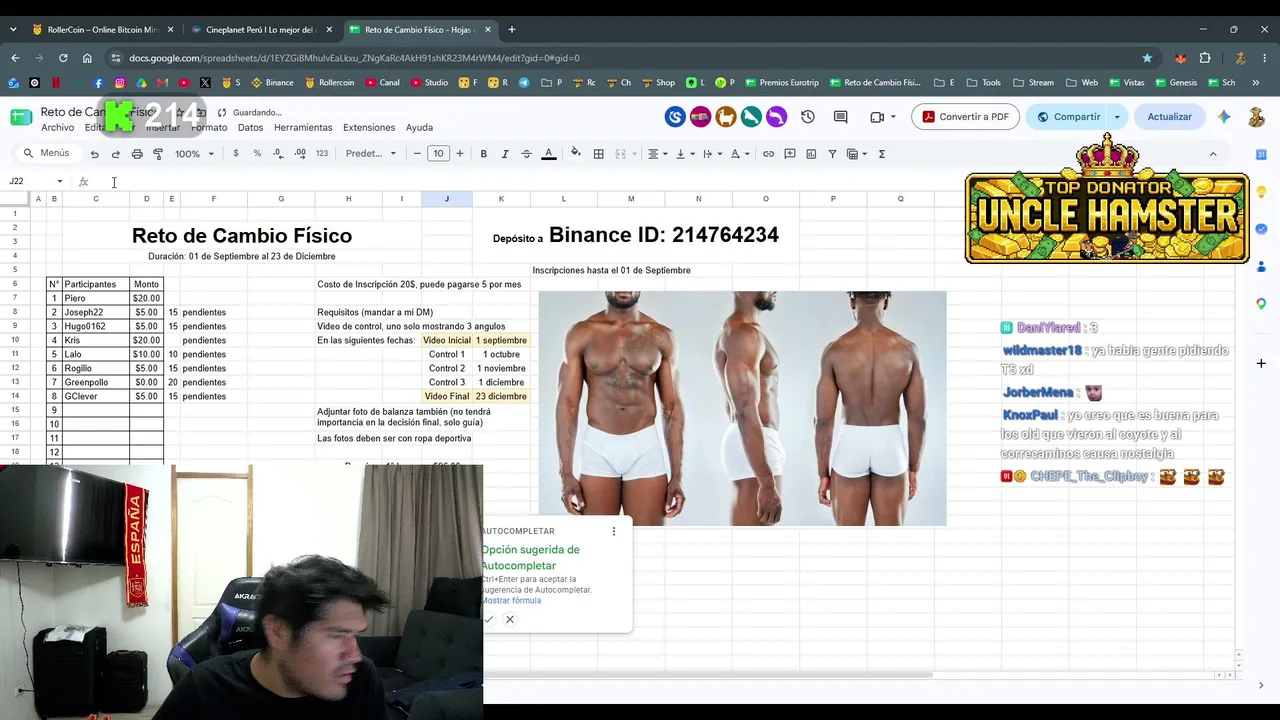Toggle strikethrough formatting

tap(526, 154)
